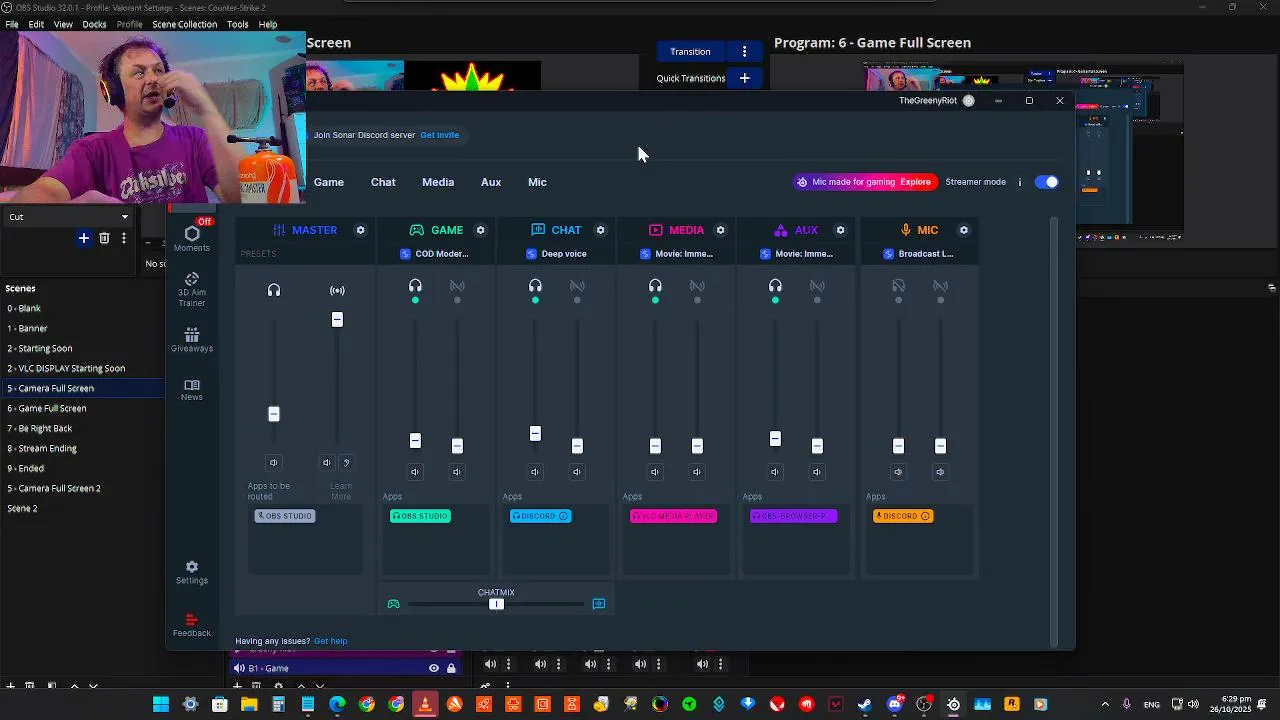Viewport: 1280px width, 720px height.
Task: Click CHATMIX balance slider handle
Action: [496, 604]
